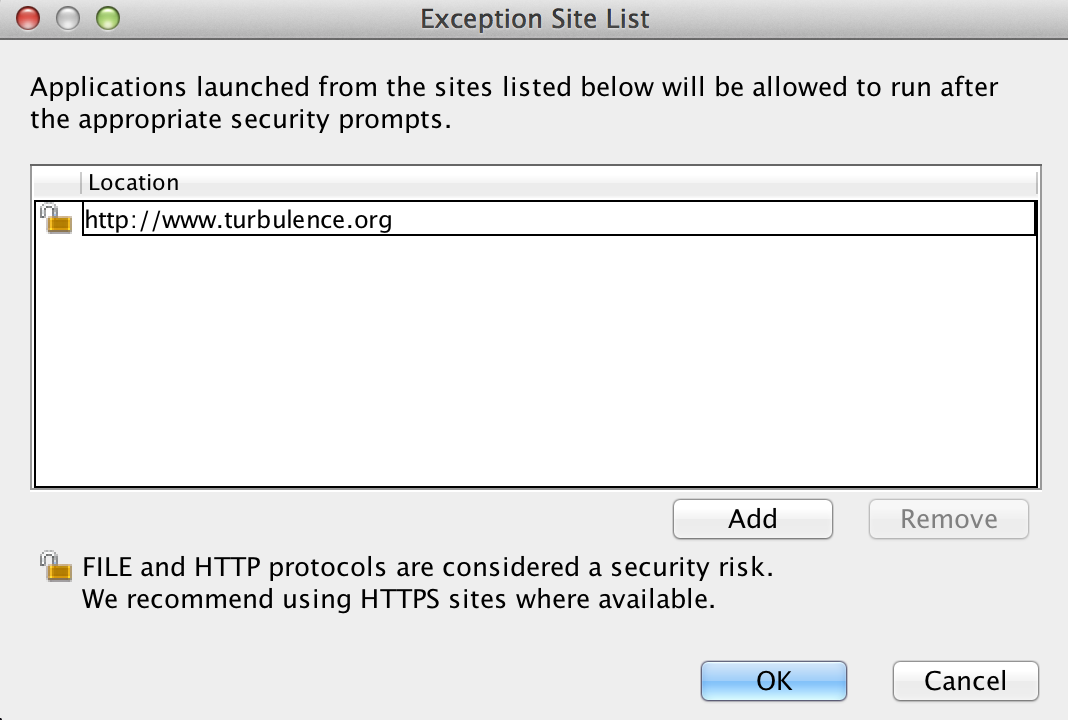Image resolution: width=1068 pixels, height=720 pixels.
Task: Click the "We recommend using HTTPS sites" line
Action: click(x=398, y=599)
